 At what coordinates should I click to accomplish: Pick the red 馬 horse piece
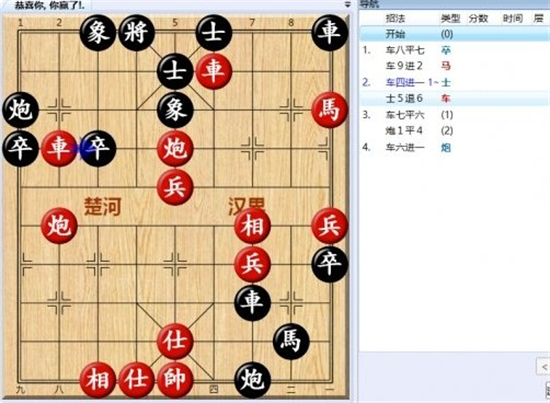pos(329,110)
